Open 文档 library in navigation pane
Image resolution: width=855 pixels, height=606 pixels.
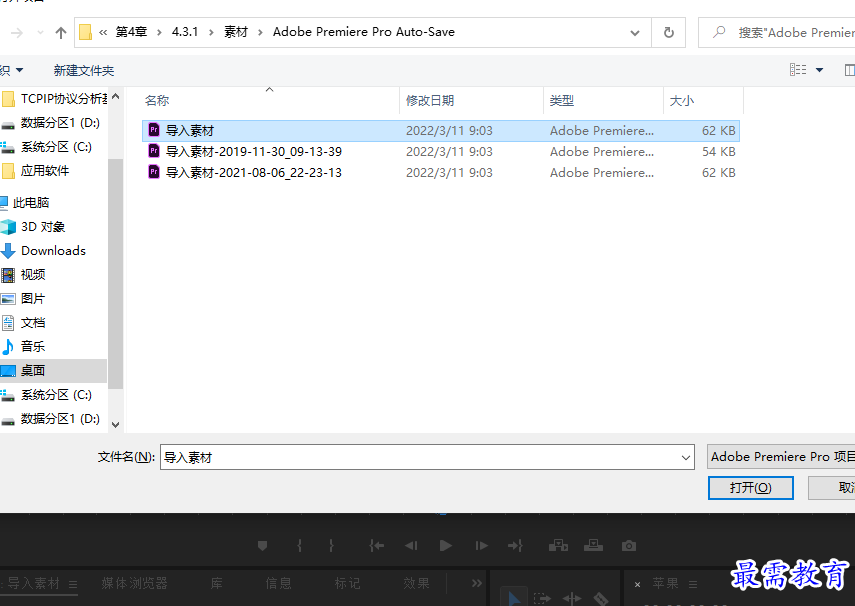coord(23,322)
